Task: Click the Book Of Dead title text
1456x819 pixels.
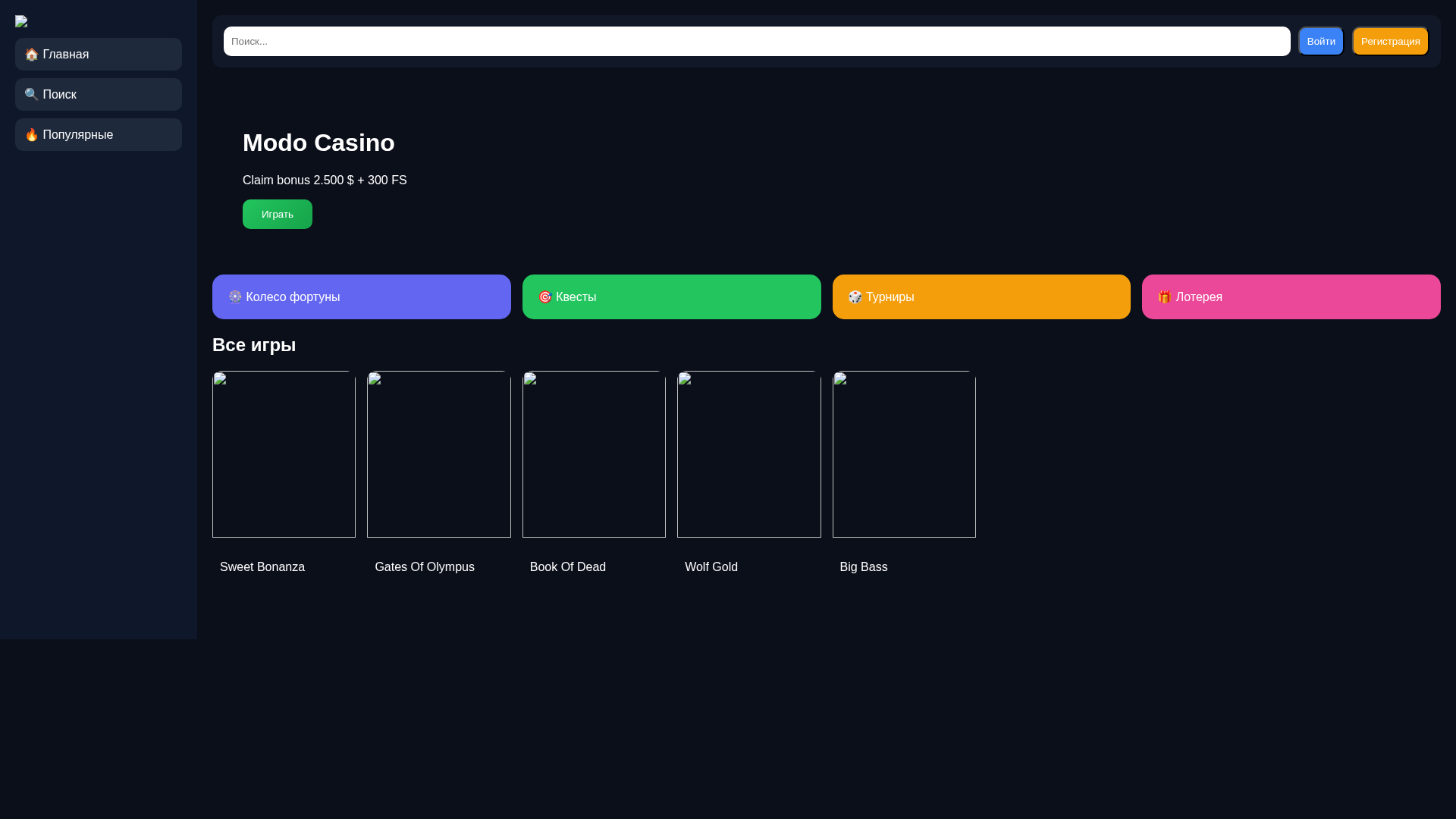Action: (568, 566)
